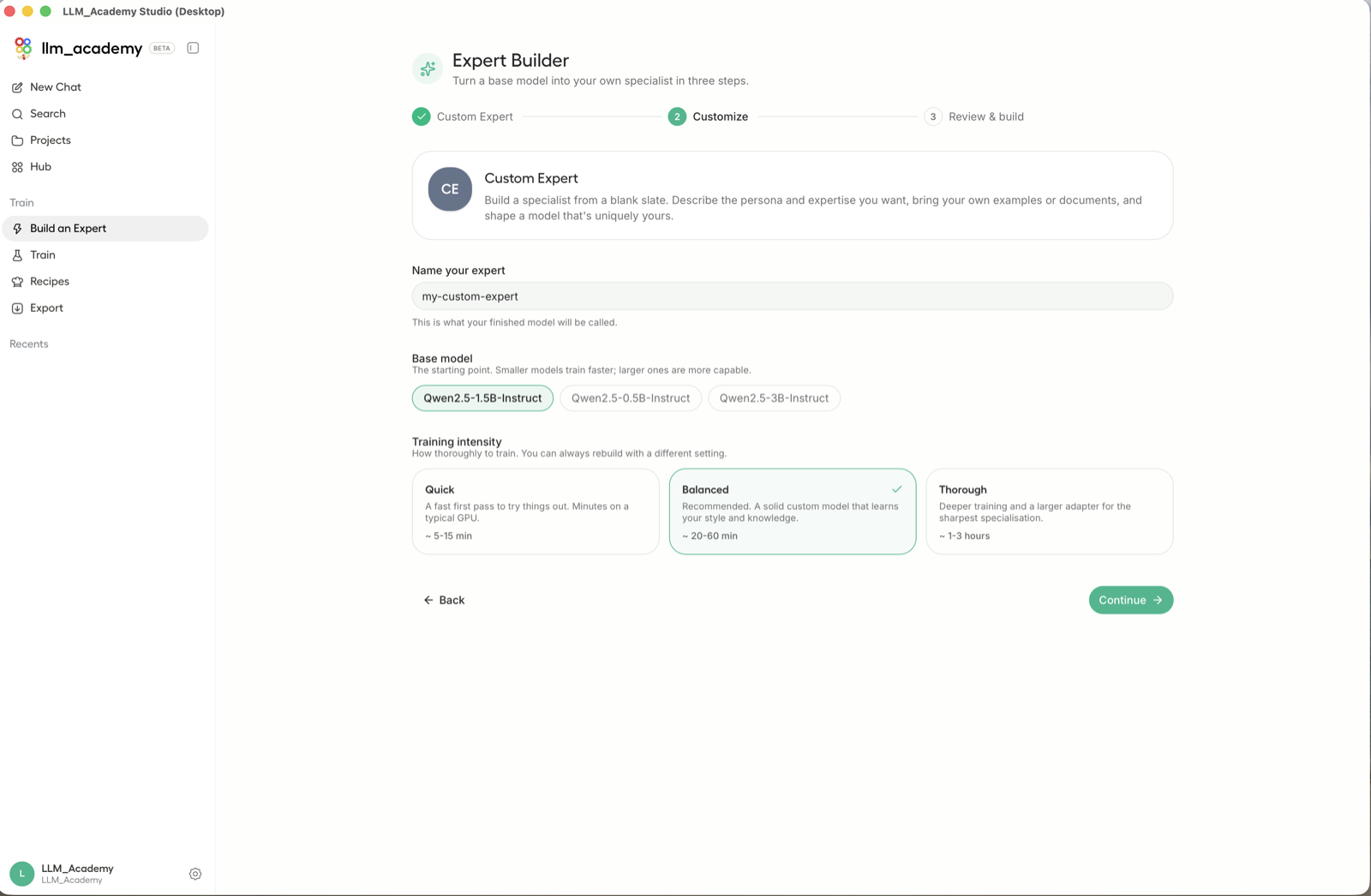The width and height of the screenshot is (1371, 896).
Task: Click the Expert Builder heading
Action: (511, 61)
